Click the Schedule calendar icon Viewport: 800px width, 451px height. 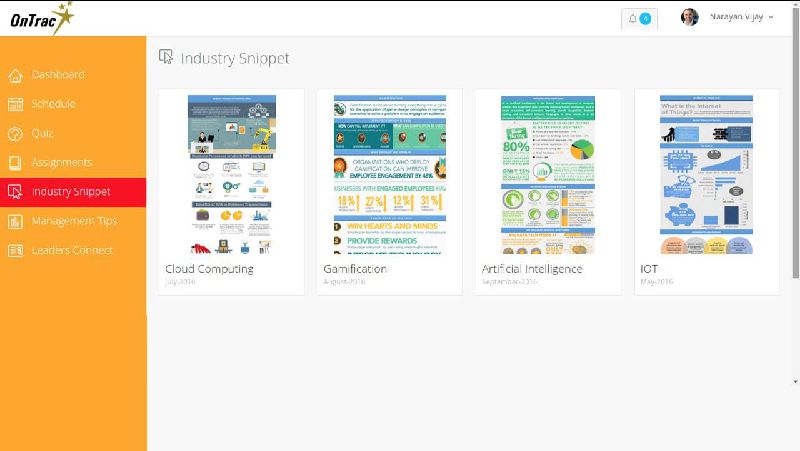tap(15, 104)
